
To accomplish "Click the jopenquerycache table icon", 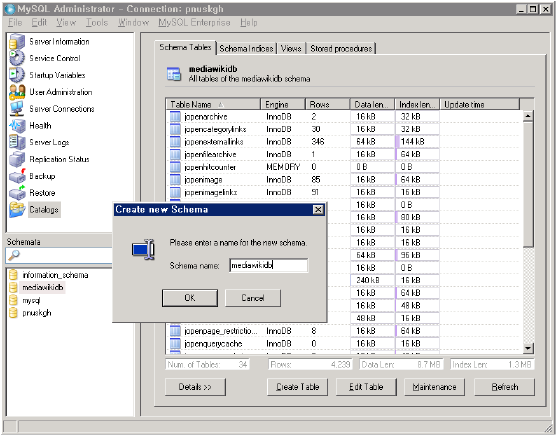I will (175, 343).
